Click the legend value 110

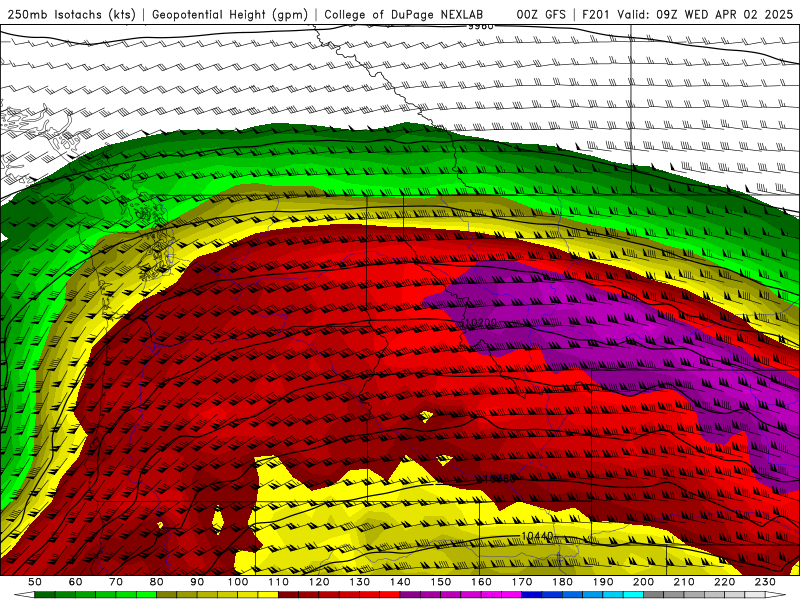pyautogui.click(x=278, y=582)
